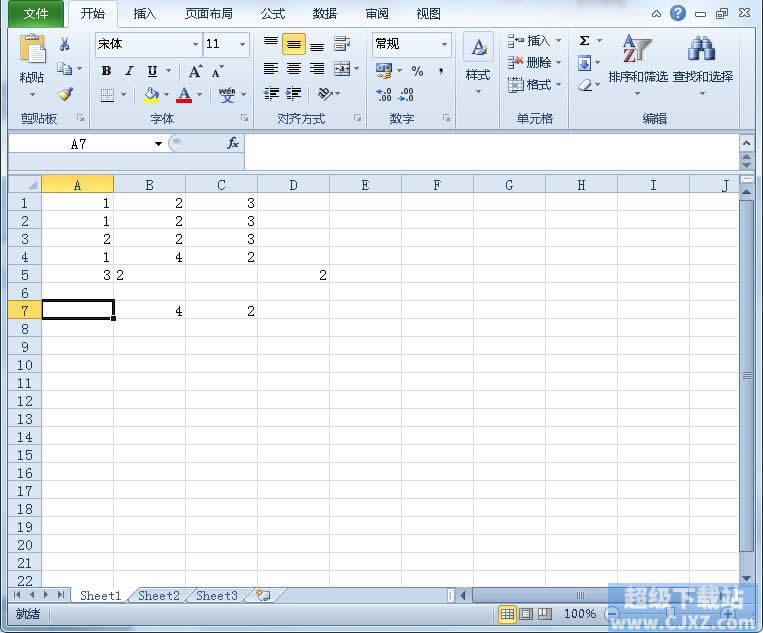Click the Clear eraser icon
Screen dimensions: 763x633
pyautogui.click(x=584, y=86)
